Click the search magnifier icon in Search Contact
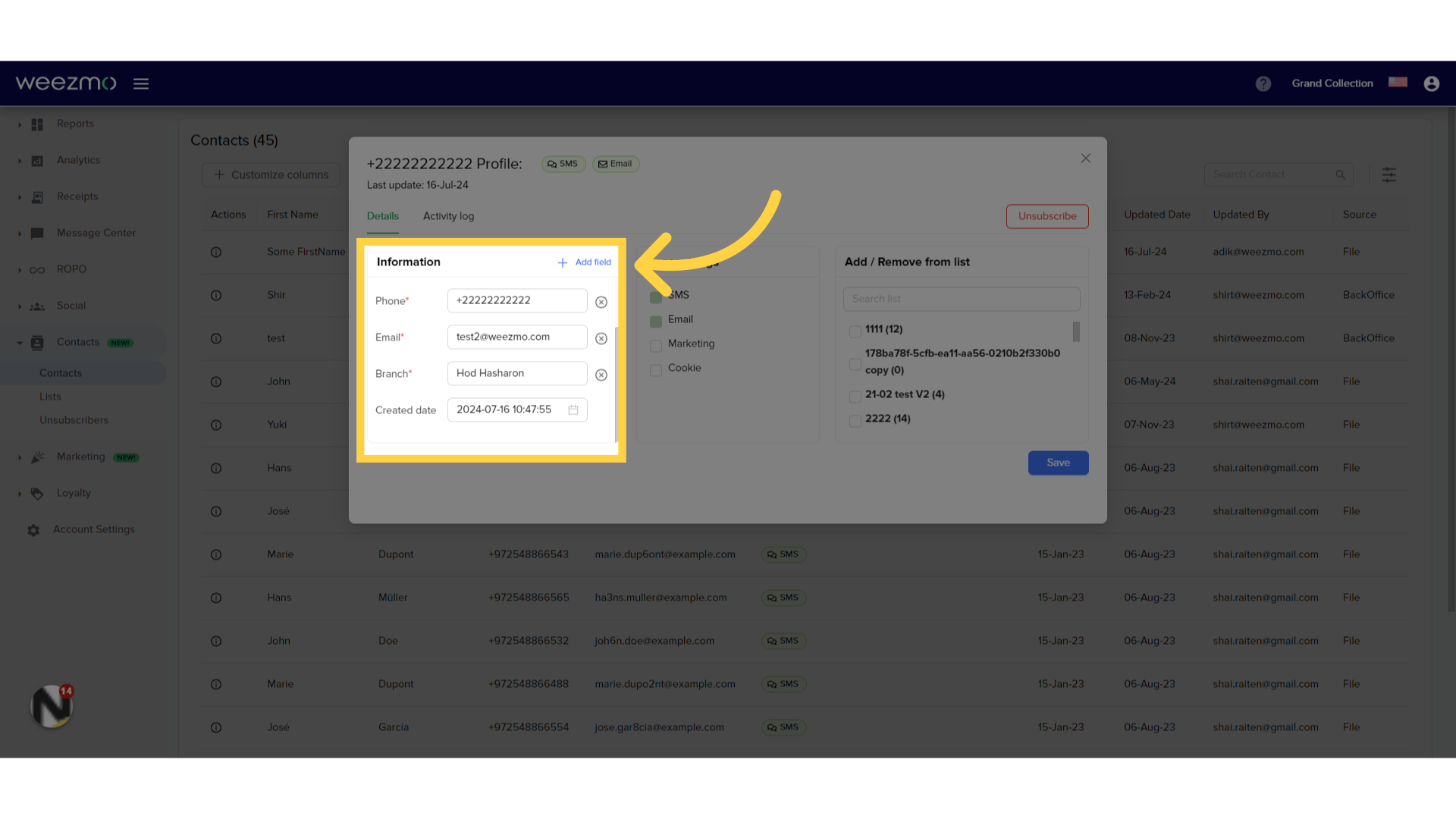This screenshot has width=1456, height=819. tap(1341, 174)
